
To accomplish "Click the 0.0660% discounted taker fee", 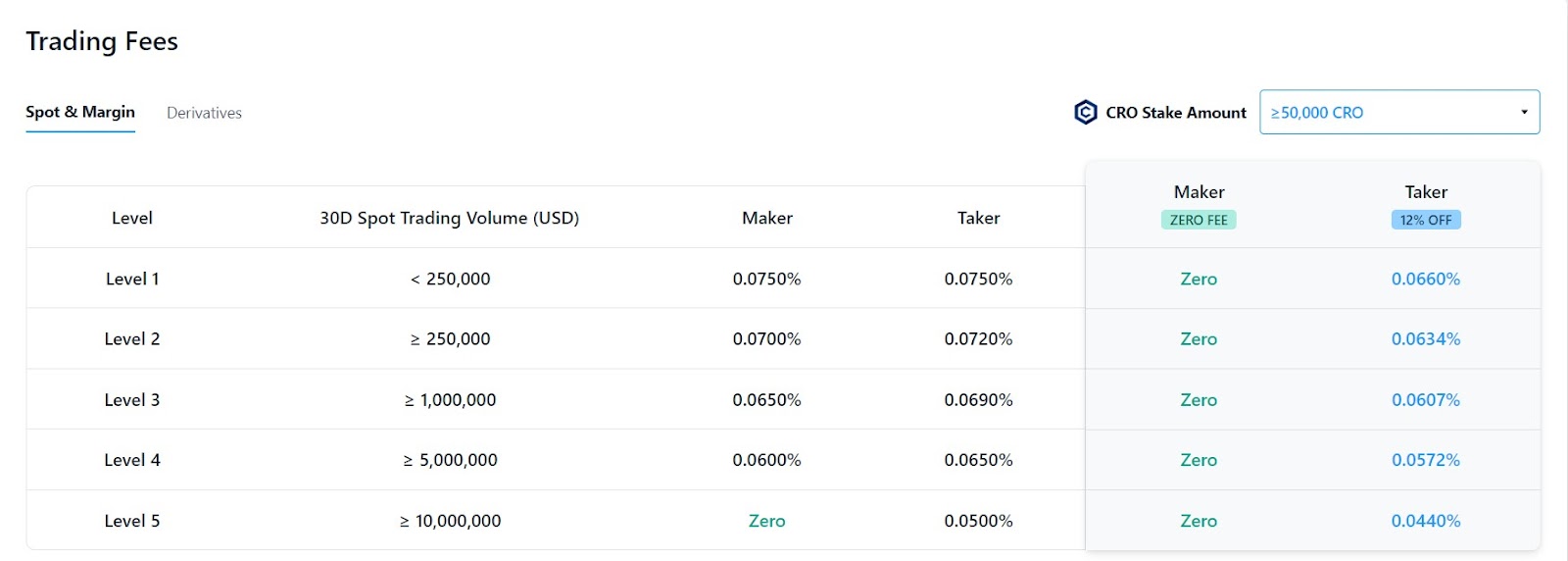I will tap(1426, 279).
